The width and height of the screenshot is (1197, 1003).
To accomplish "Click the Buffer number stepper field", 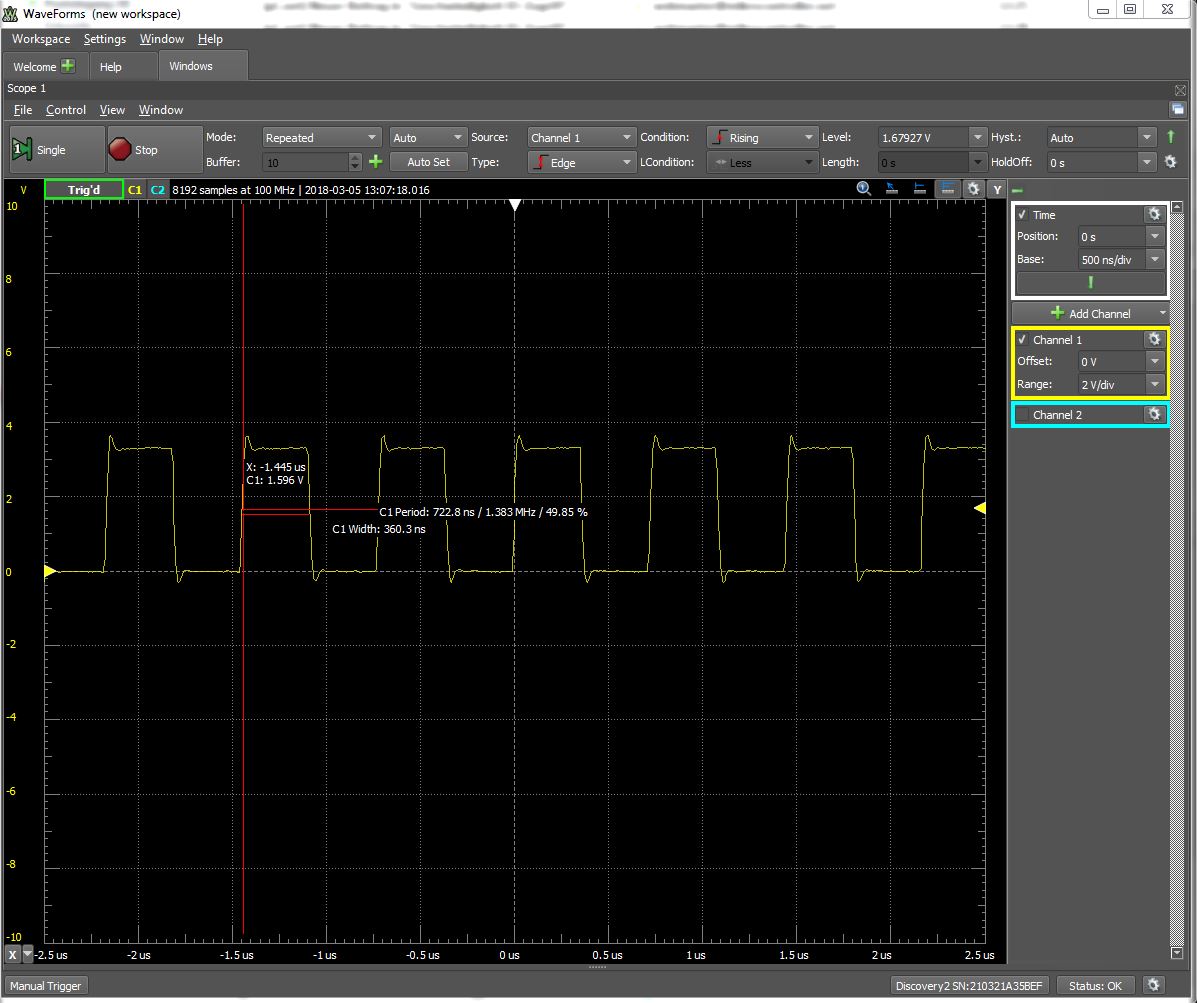I will click(x=311, y=162).
